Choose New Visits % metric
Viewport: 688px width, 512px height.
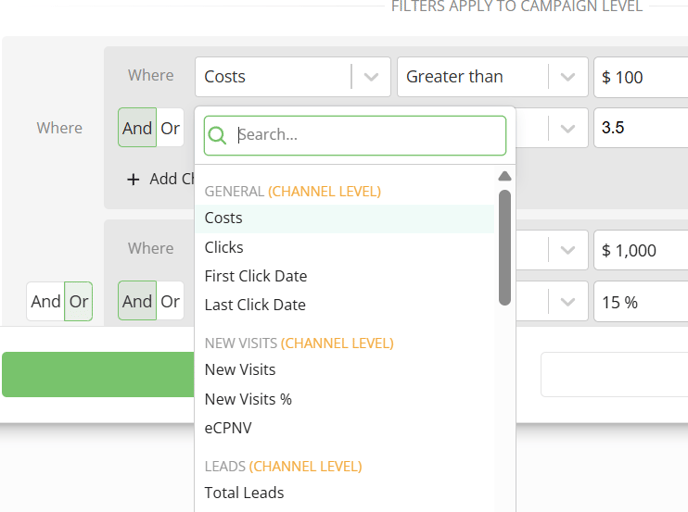(248, 399)
